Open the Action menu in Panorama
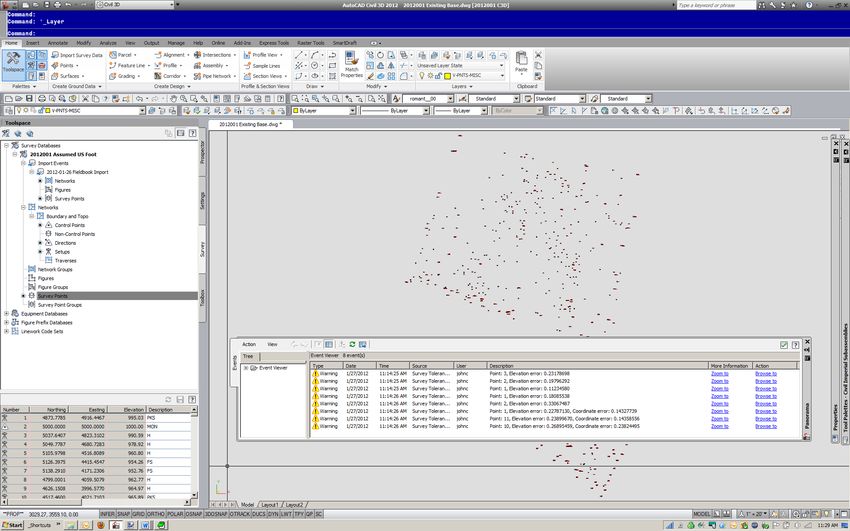Screen dimensions: 850x531 click(249, 345)
